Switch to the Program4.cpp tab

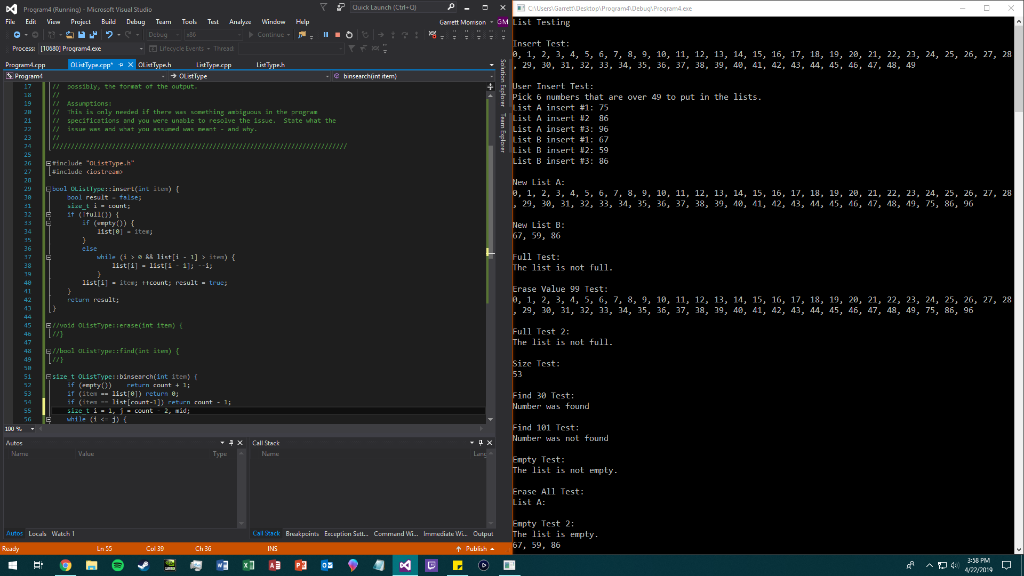click(25, 65)
